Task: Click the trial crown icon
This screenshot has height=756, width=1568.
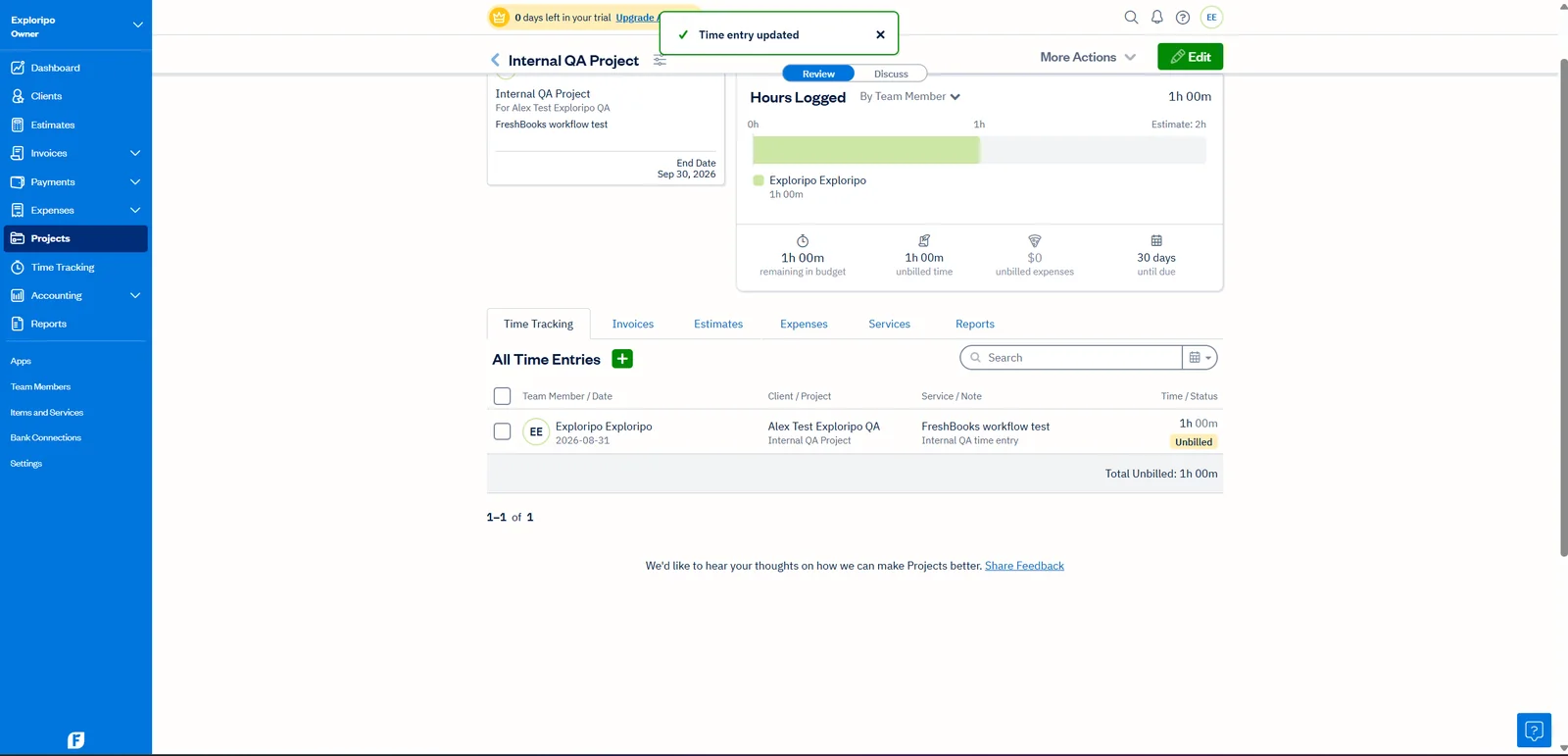Action: click(500, 17)
